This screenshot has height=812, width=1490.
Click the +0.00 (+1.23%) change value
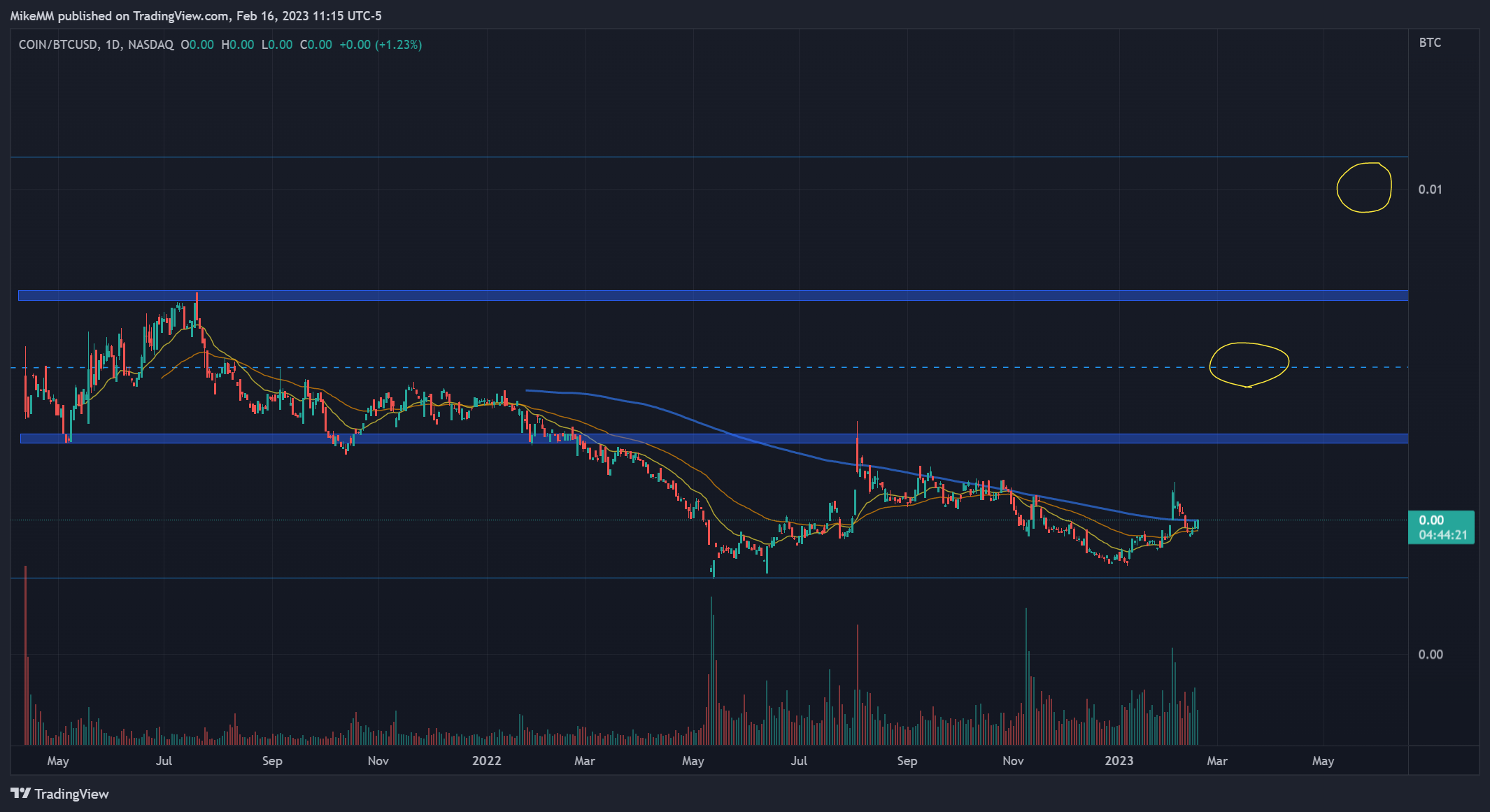click(381, 45)
